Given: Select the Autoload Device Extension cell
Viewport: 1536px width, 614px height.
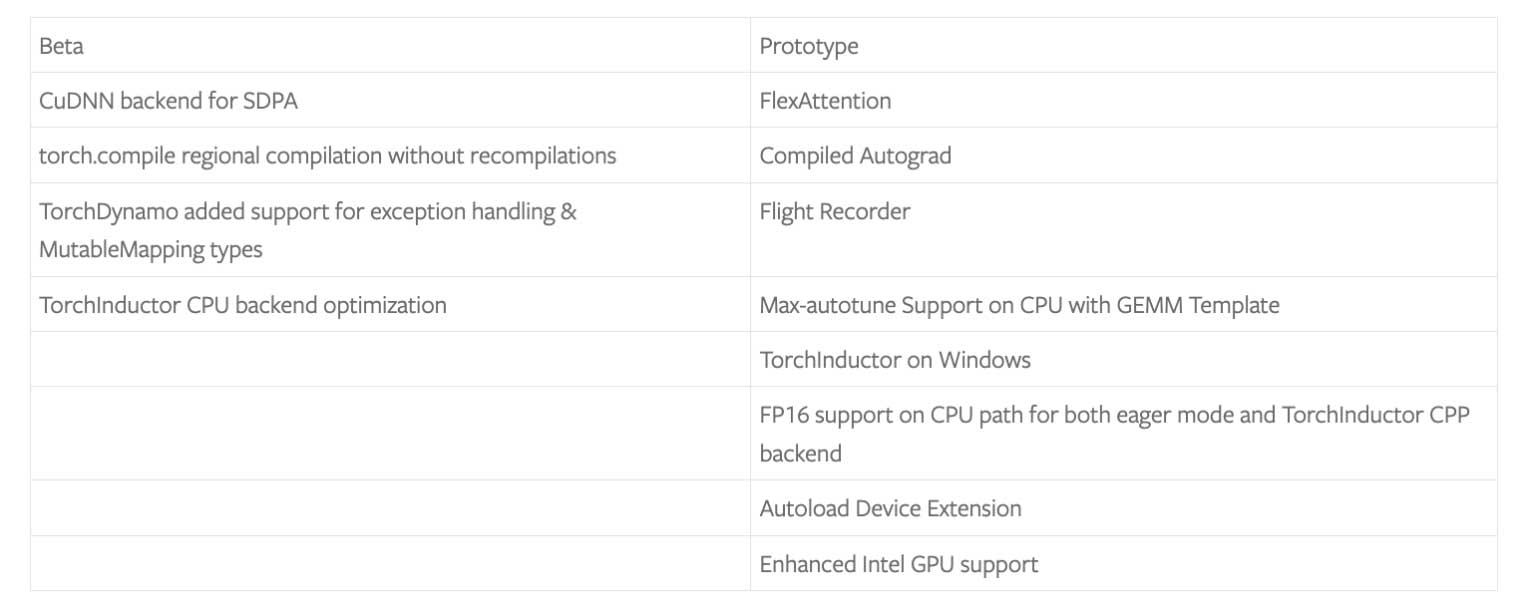Looking at the screenshot, I should tap(890, 508).
